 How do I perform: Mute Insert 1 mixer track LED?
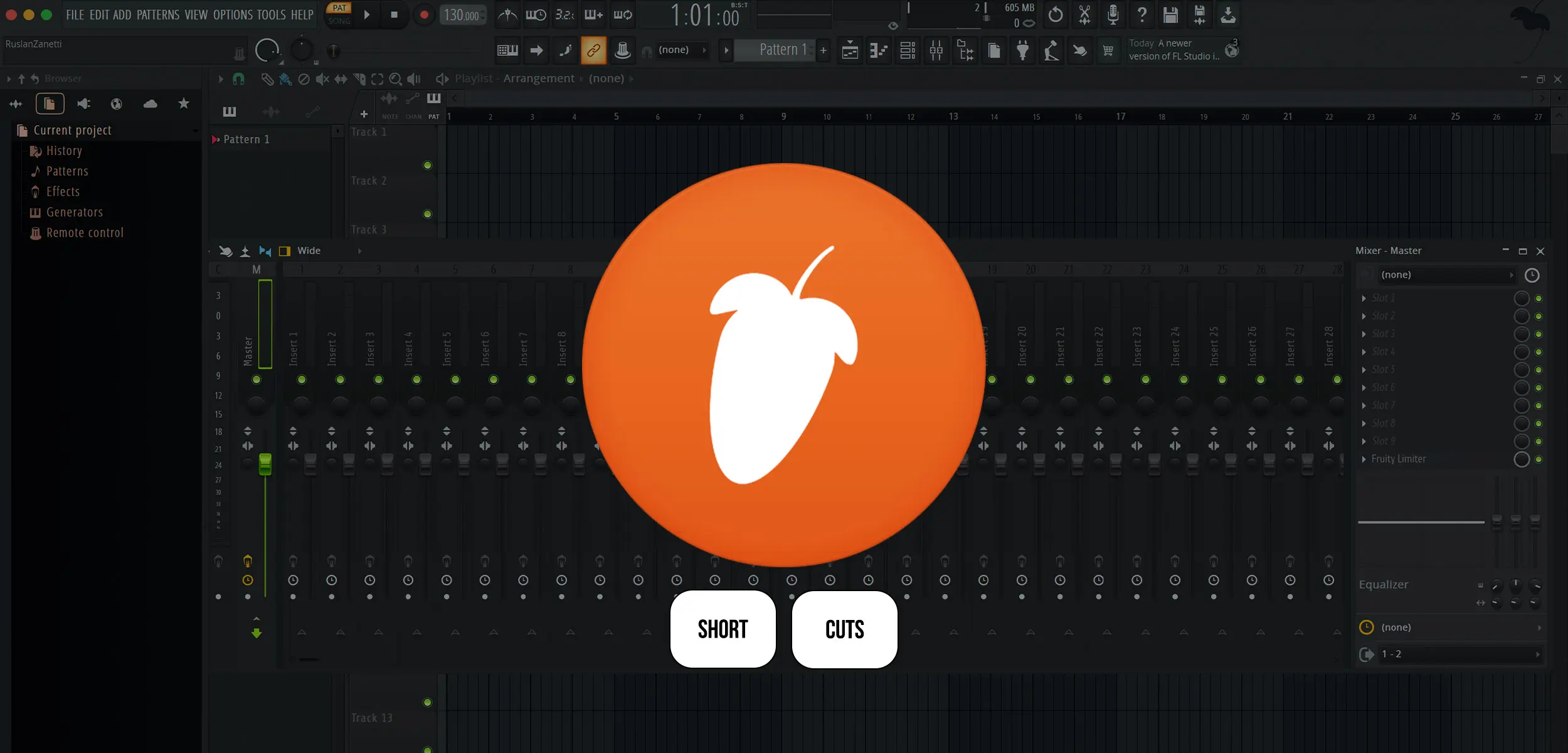pos(302,380)
